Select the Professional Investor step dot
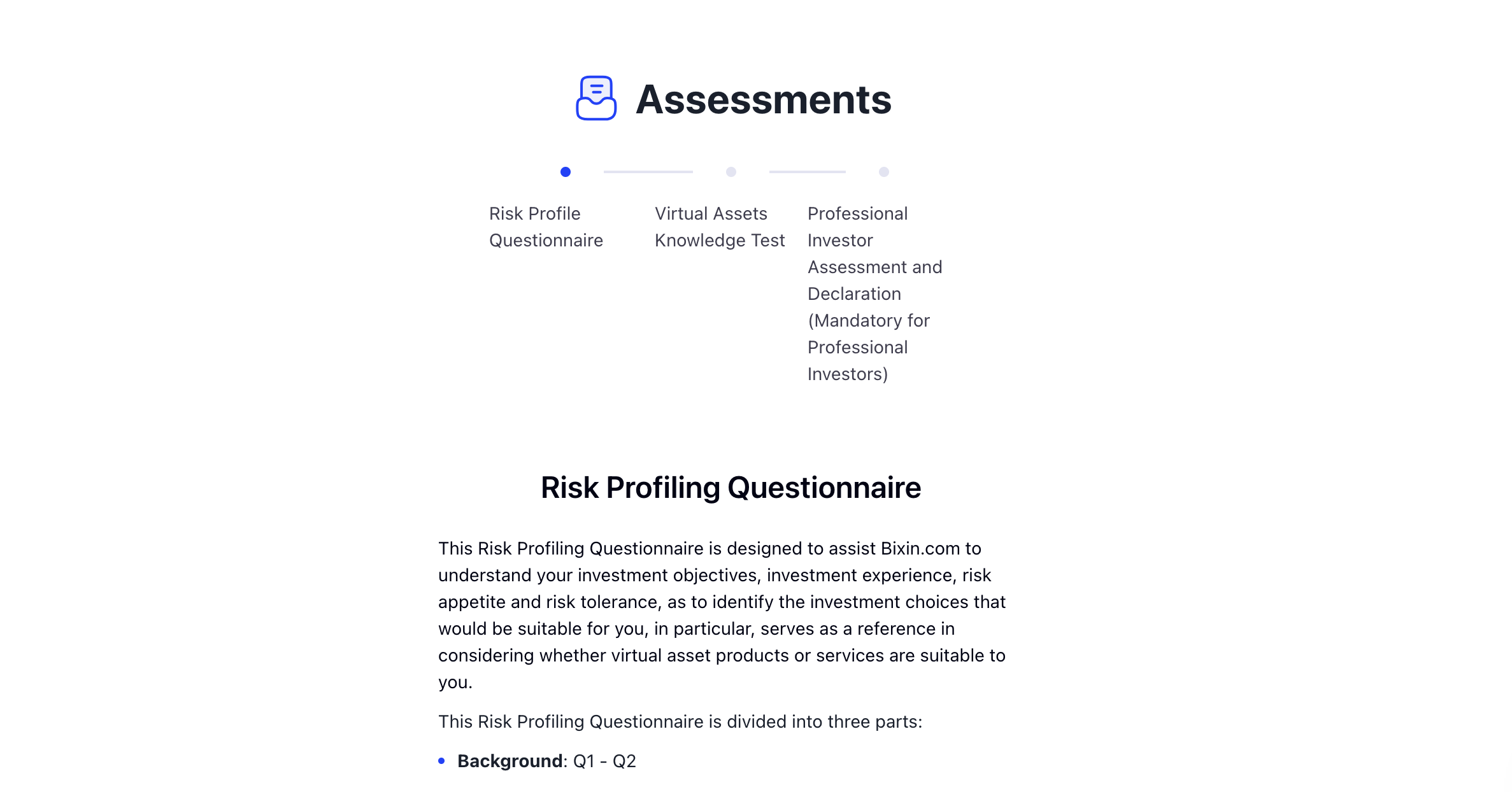 [x=884, y=172]
